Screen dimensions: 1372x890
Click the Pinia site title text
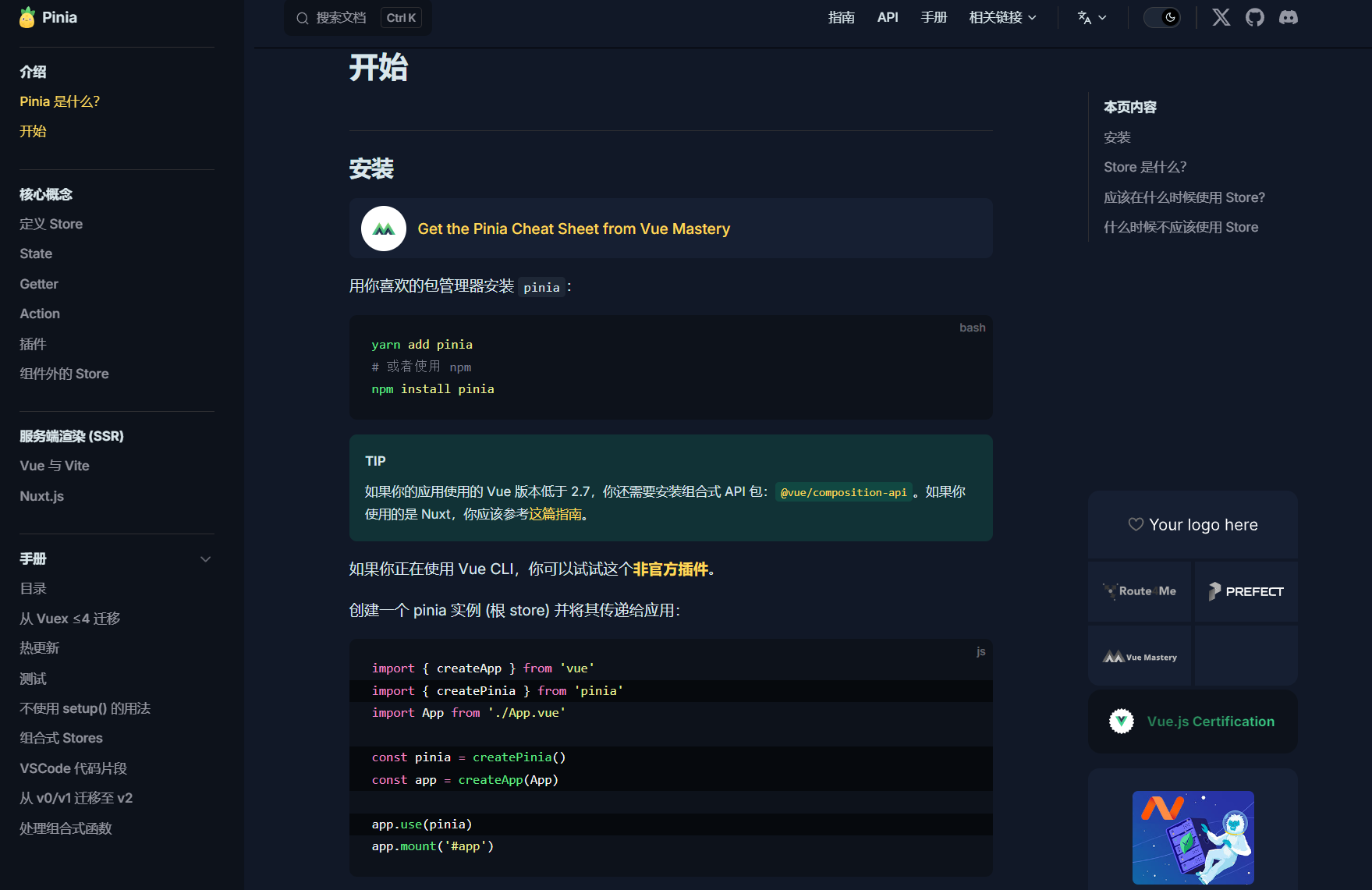(x=59, y=17)
